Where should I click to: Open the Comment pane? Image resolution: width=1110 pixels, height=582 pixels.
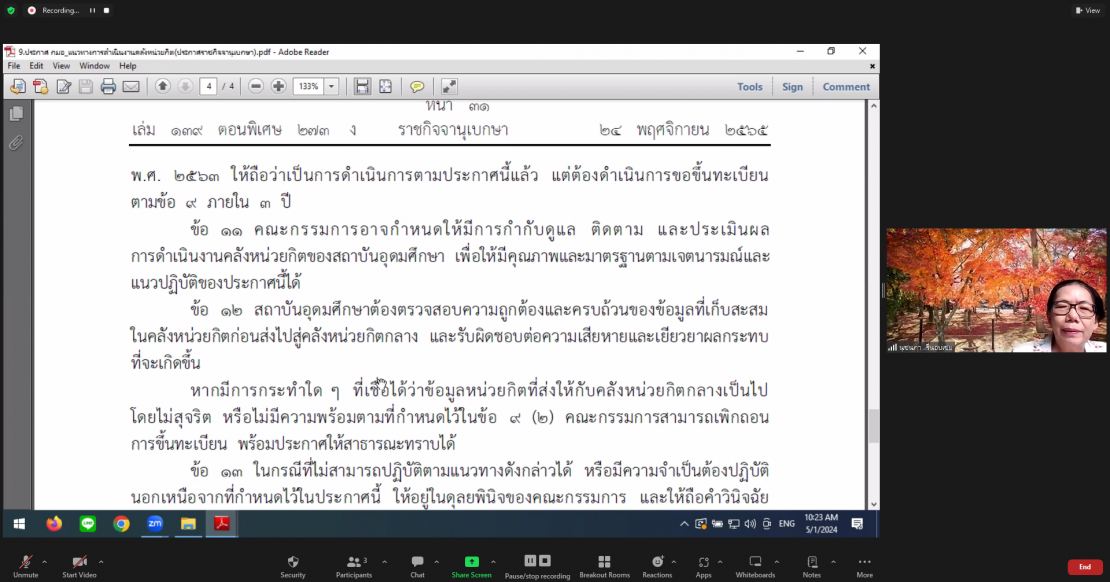[846, 86]
